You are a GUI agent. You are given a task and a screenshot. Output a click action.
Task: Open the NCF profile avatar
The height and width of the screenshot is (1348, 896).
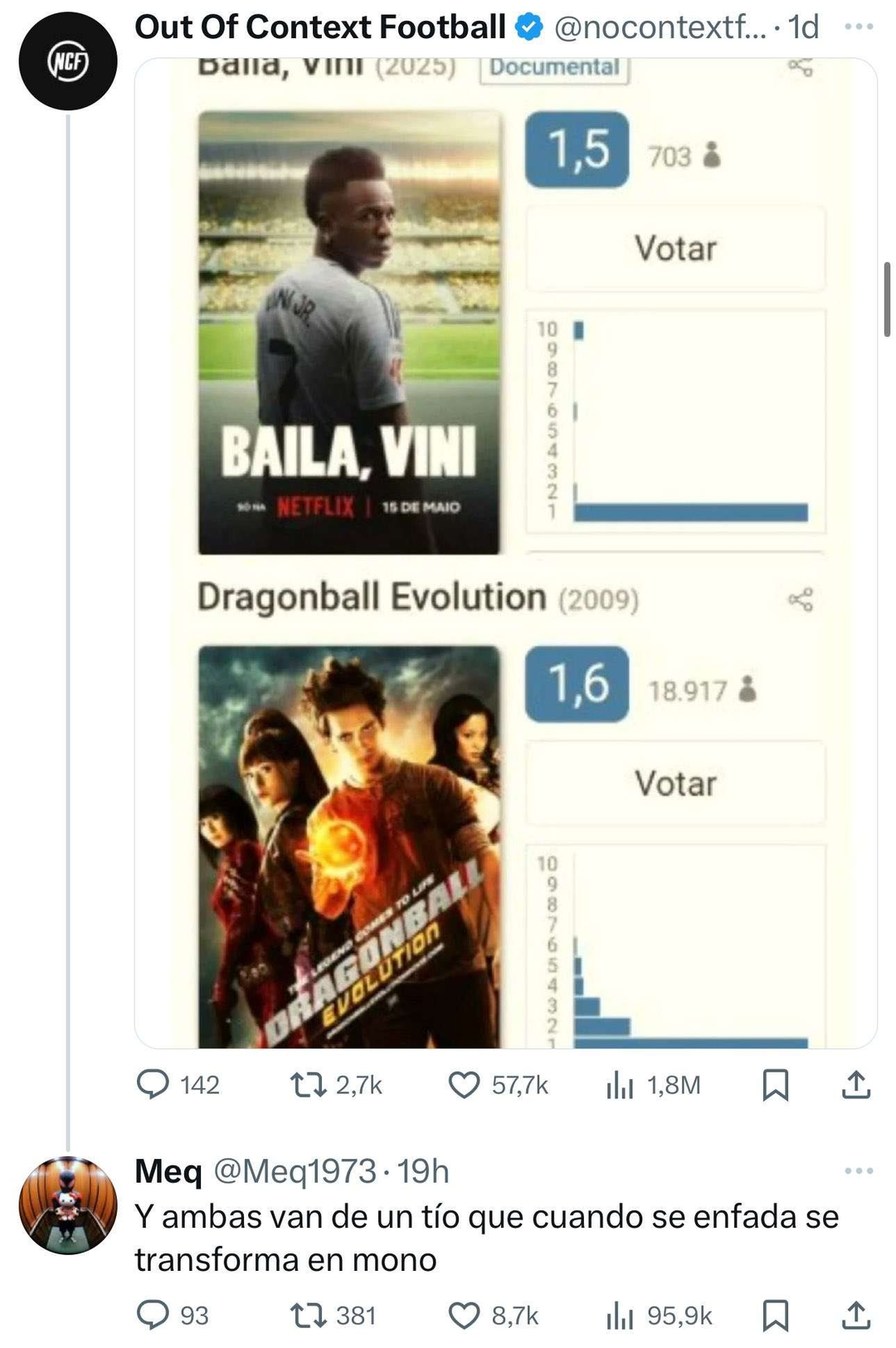pyautogui.click(x=67, y=62)
